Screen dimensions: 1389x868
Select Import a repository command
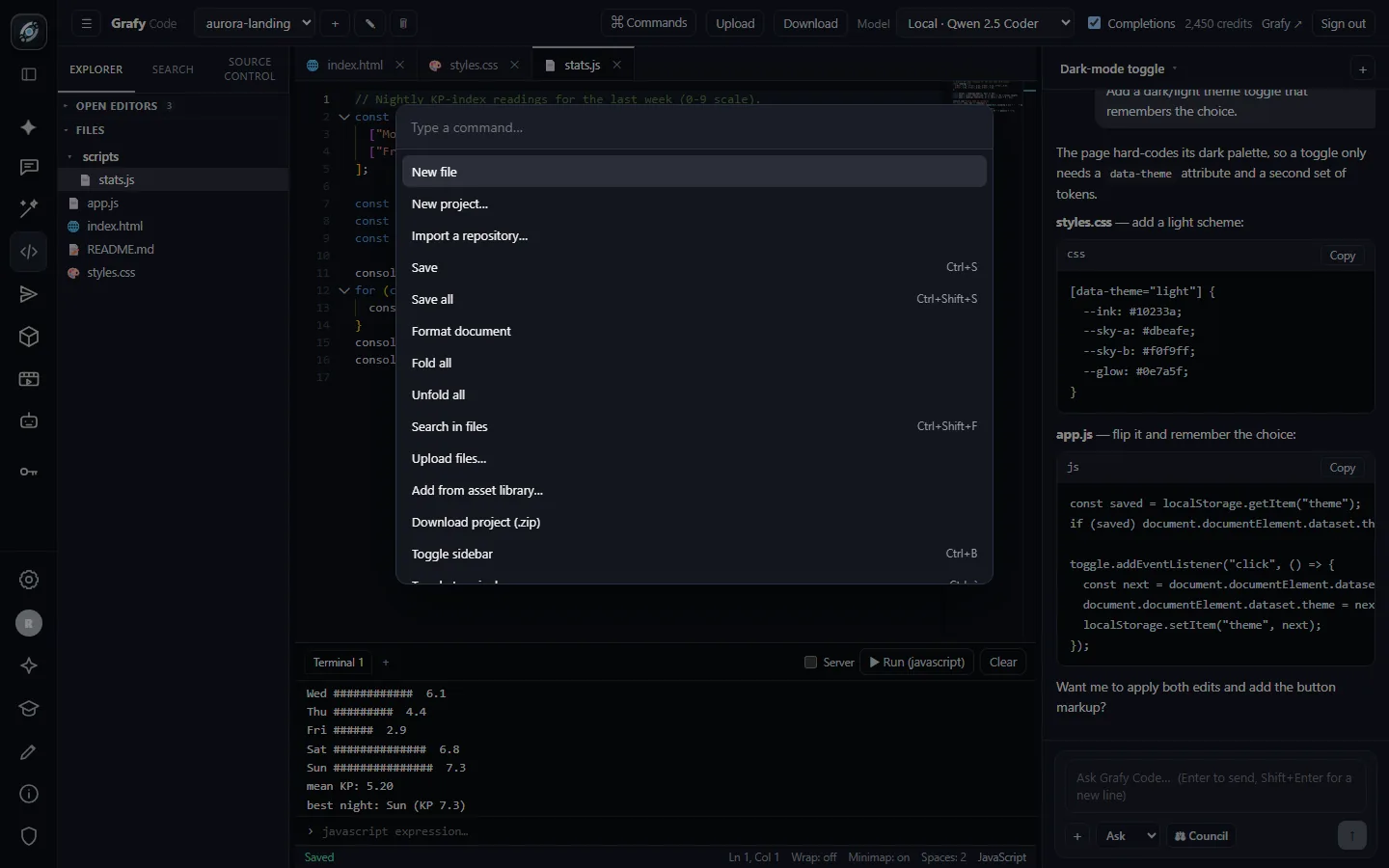click(x=694, y=235)
